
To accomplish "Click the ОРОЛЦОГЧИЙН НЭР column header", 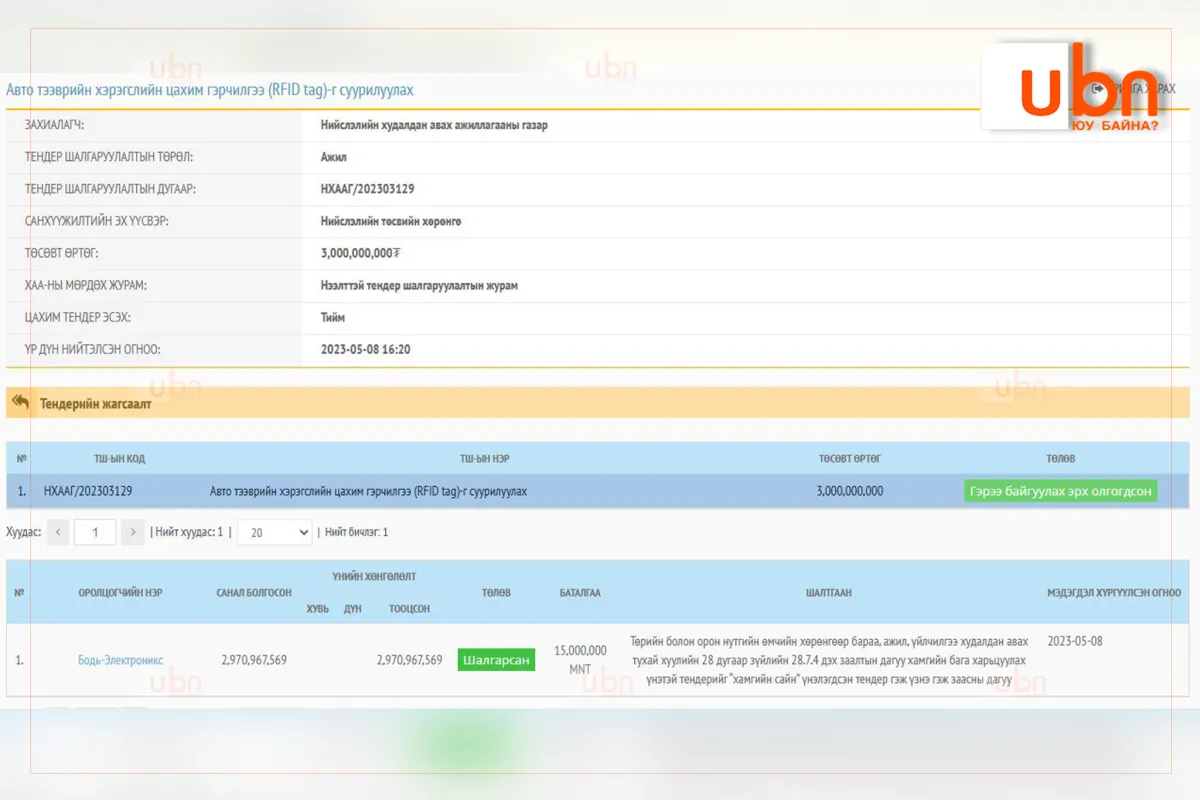I will [120, 592].
